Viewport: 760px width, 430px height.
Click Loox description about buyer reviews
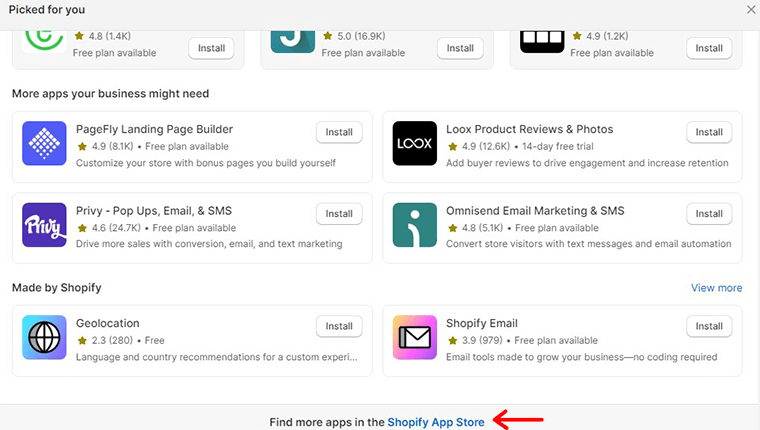[587, 163]
